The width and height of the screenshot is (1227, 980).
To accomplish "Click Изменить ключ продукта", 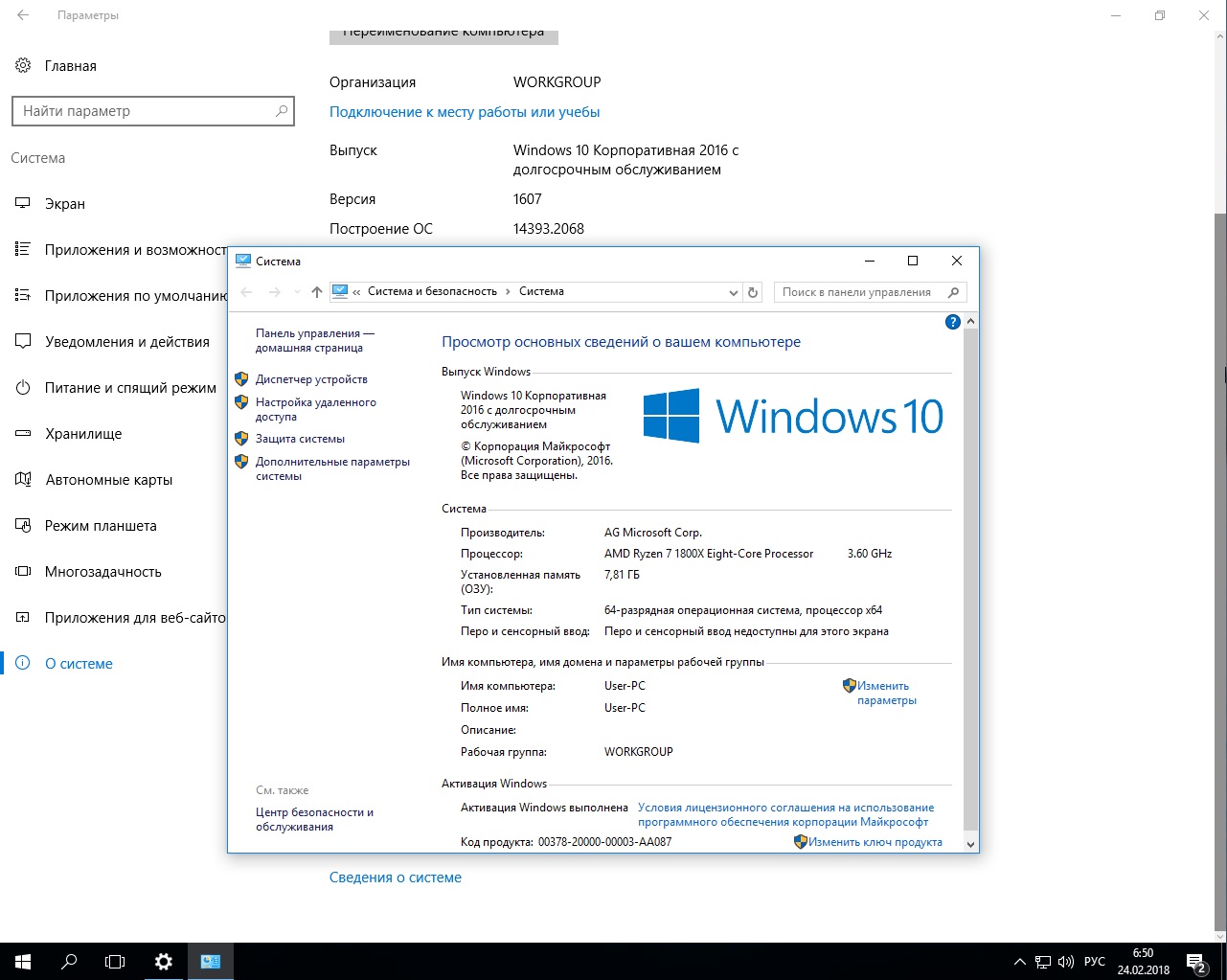I will 875,842.
